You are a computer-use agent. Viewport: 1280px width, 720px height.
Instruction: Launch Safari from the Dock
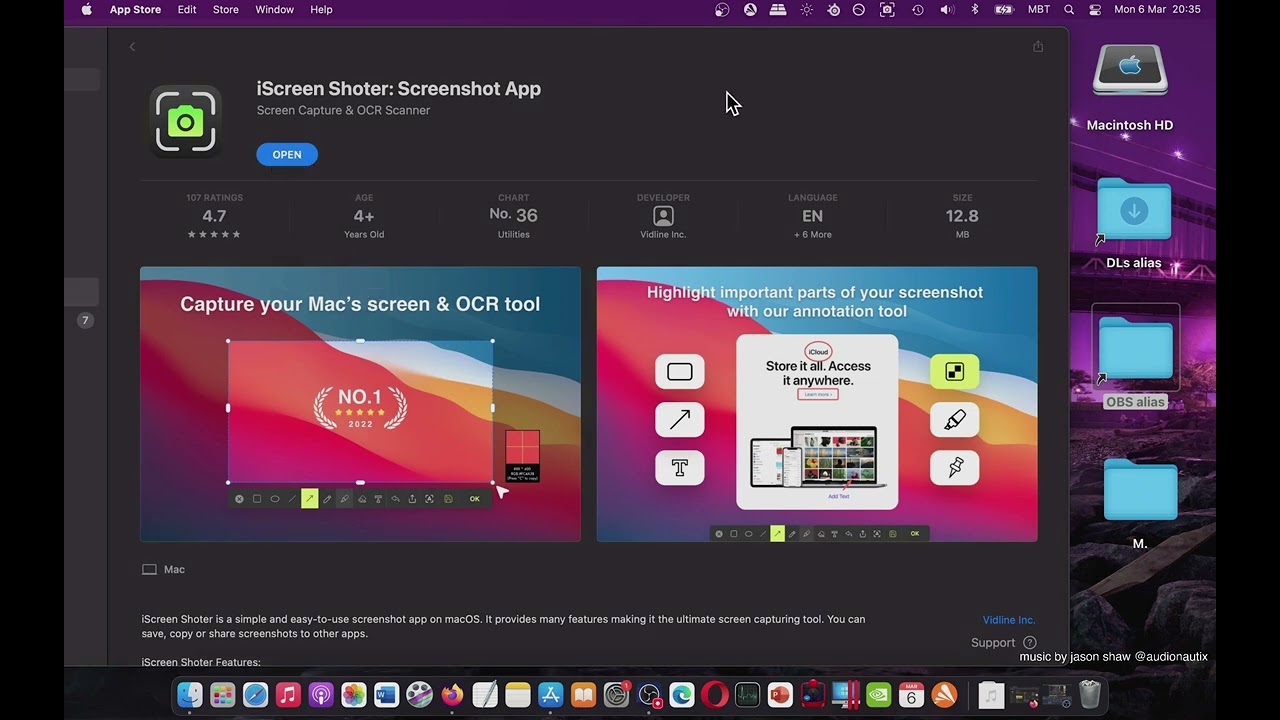(255, 694)
